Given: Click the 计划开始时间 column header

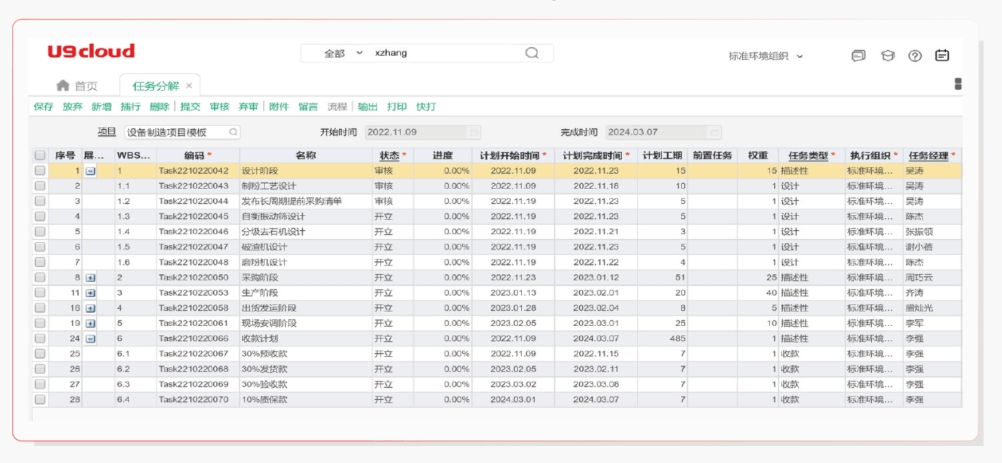Looking at the screenshot, I should pos(513,155).
